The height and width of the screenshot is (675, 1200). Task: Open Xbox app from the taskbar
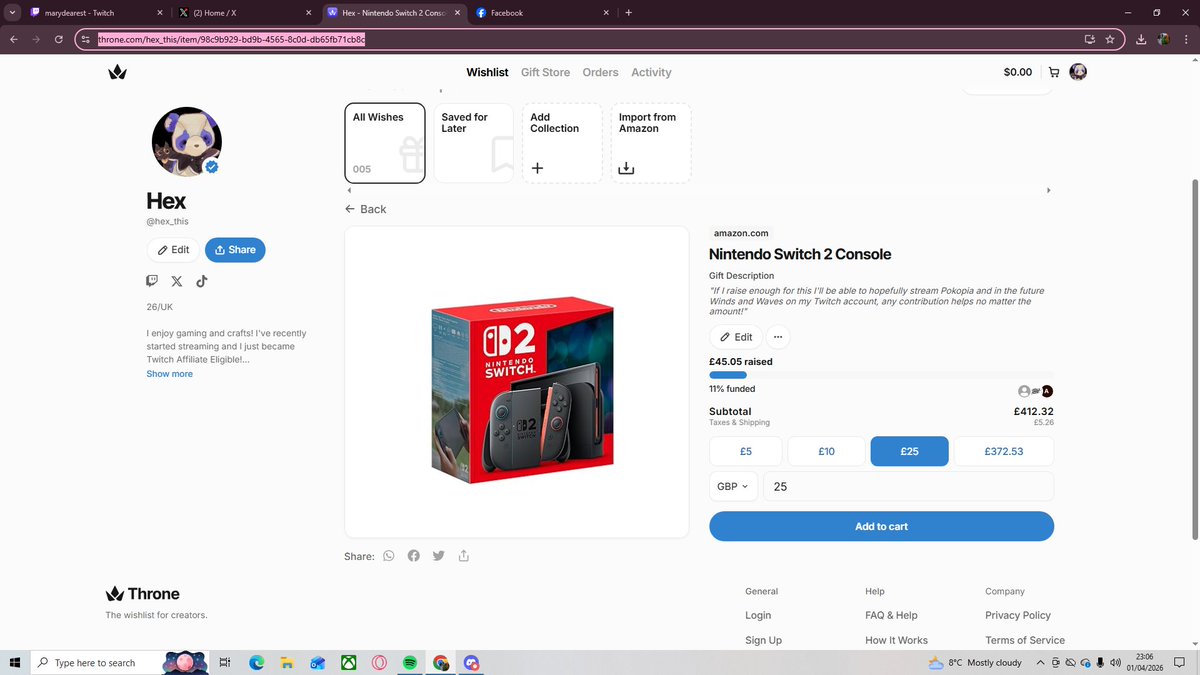tap(348, 663)
